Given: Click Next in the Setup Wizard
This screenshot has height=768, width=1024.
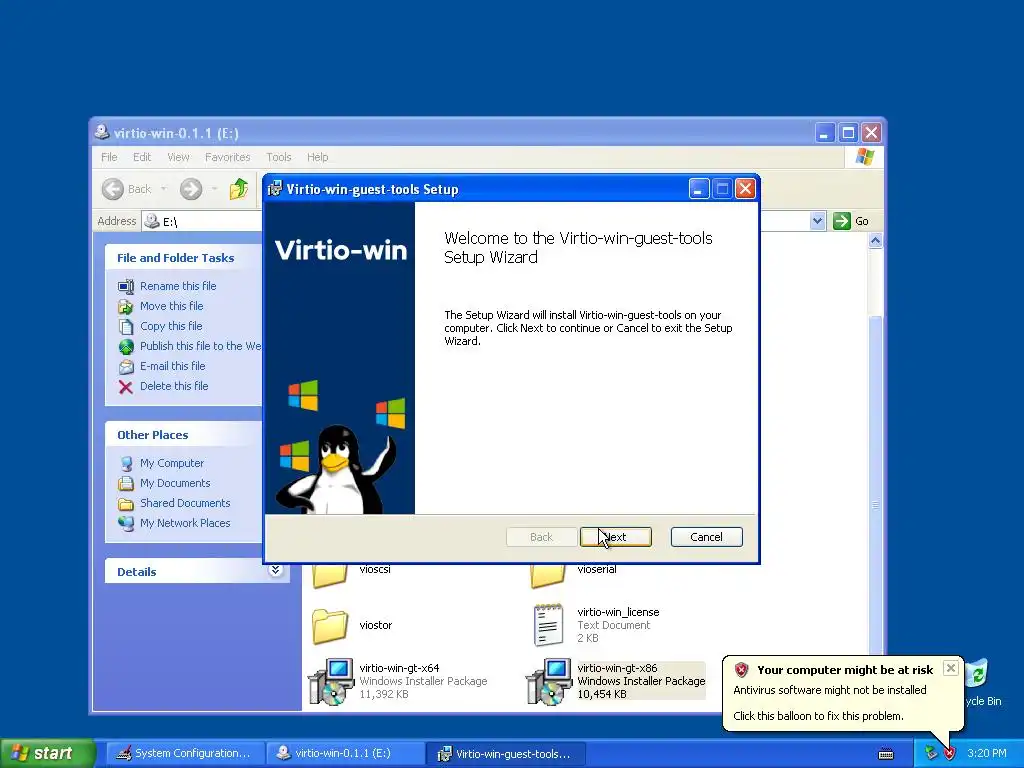Looking at the screenshot, I should tap(616, 537).
